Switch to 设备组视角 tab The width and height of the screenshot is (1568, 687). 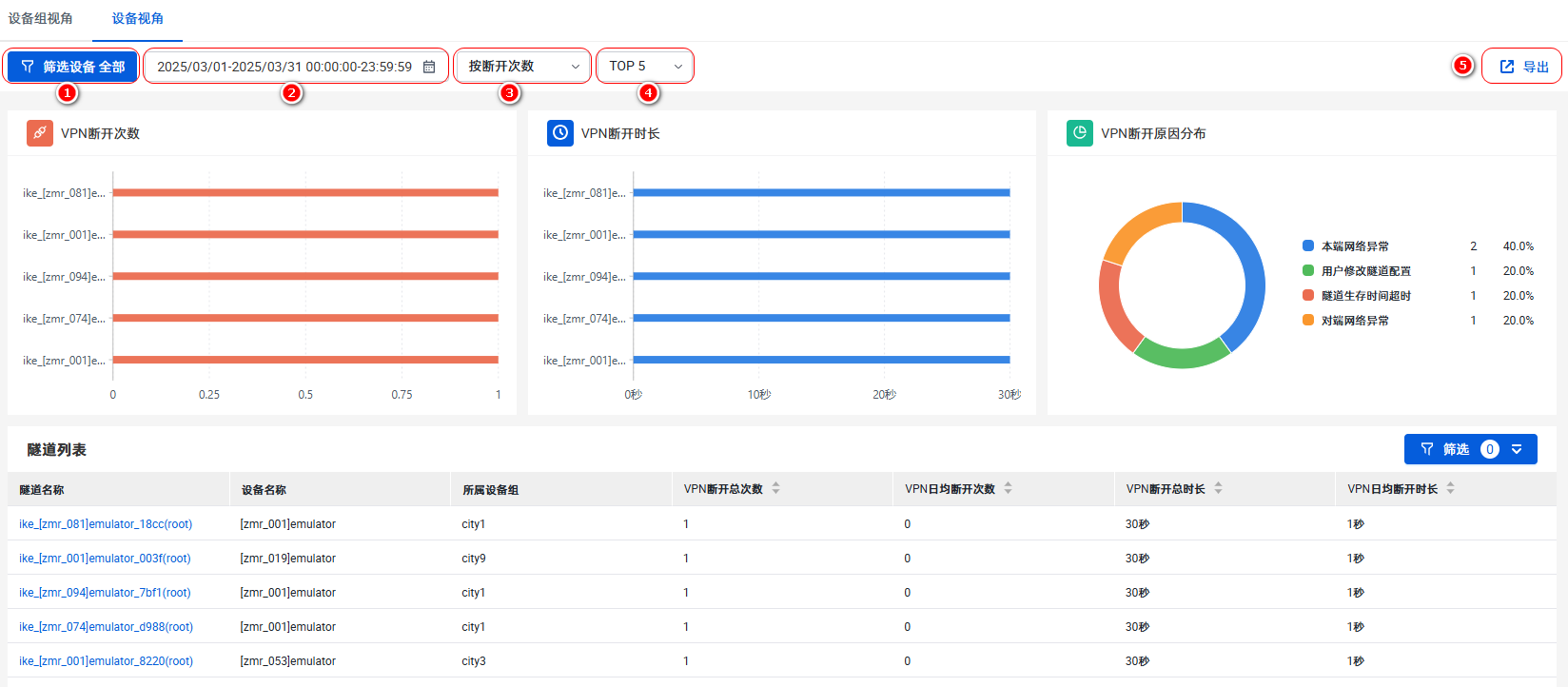pyautogui.click(x=41, y=18)
